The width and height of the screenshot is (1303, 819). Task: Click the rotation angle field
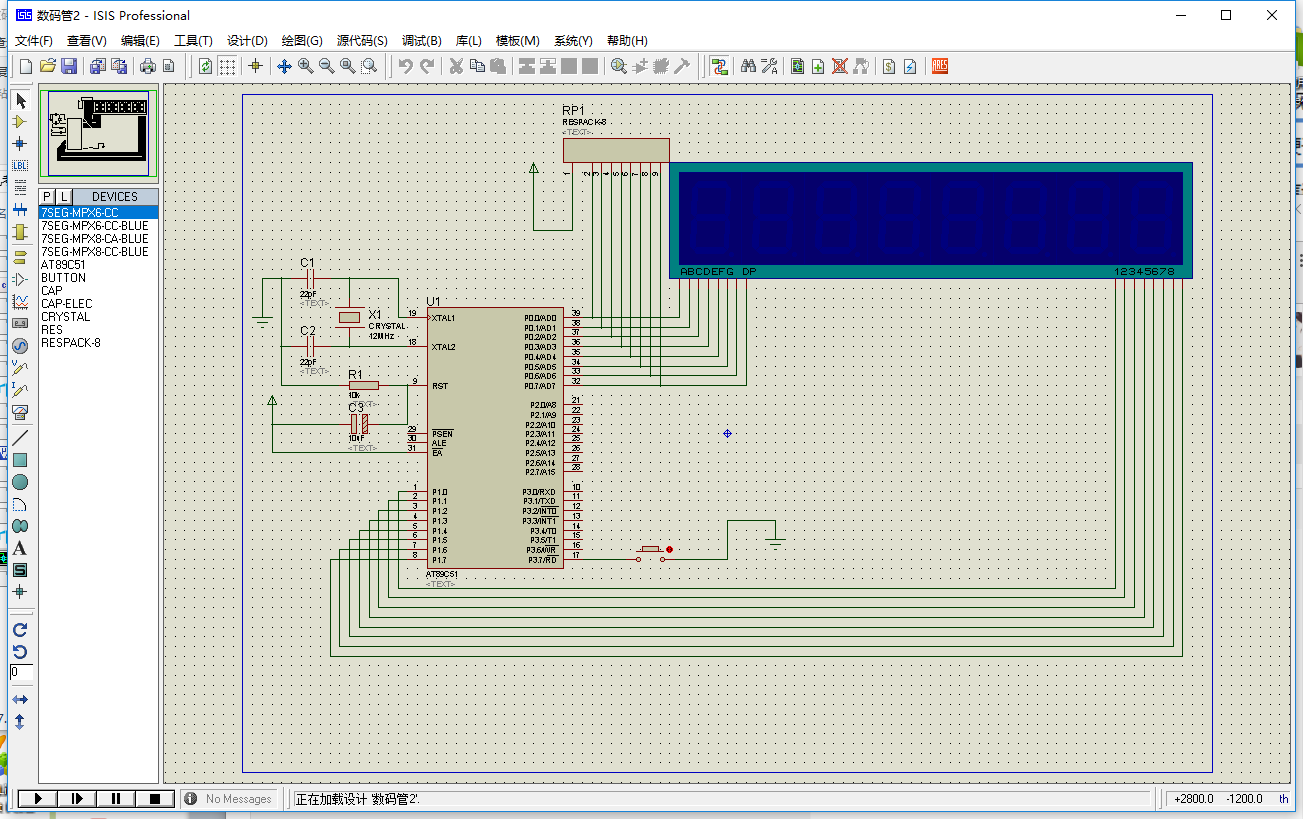pyautogui.click(x=21, y=673)
